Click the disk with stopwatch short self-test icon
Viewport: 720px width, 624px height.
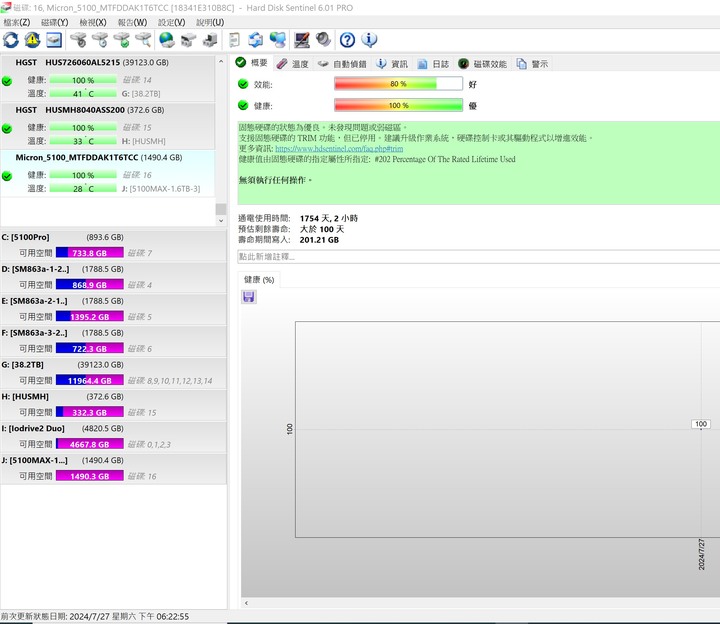(x=79, y=40)
